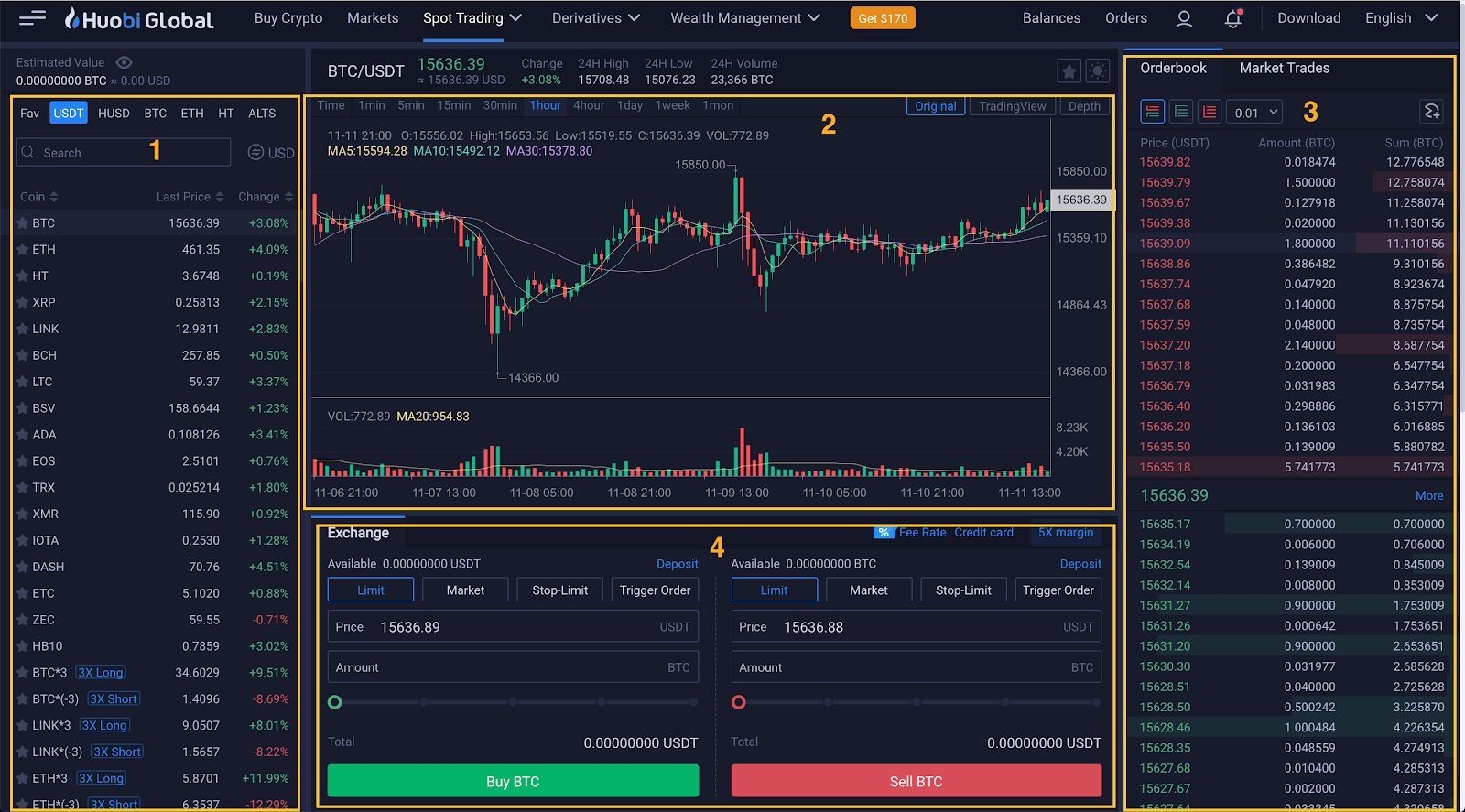Sort coin list by Change
Screen dimensions: 1465x812
click(266, 197)
